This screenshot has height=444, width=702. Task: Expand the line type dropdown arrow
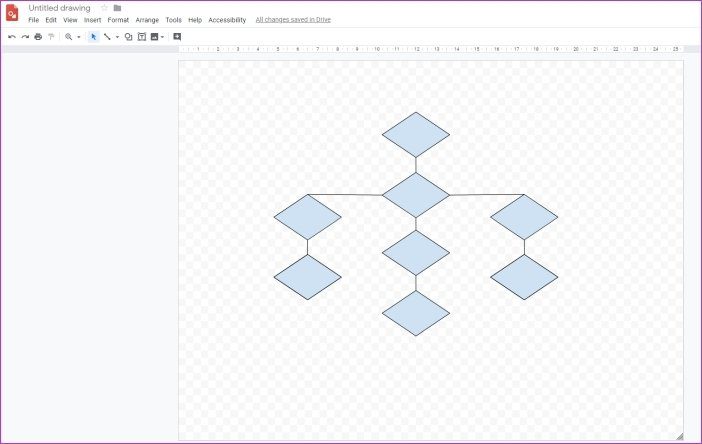pos(117,37)
